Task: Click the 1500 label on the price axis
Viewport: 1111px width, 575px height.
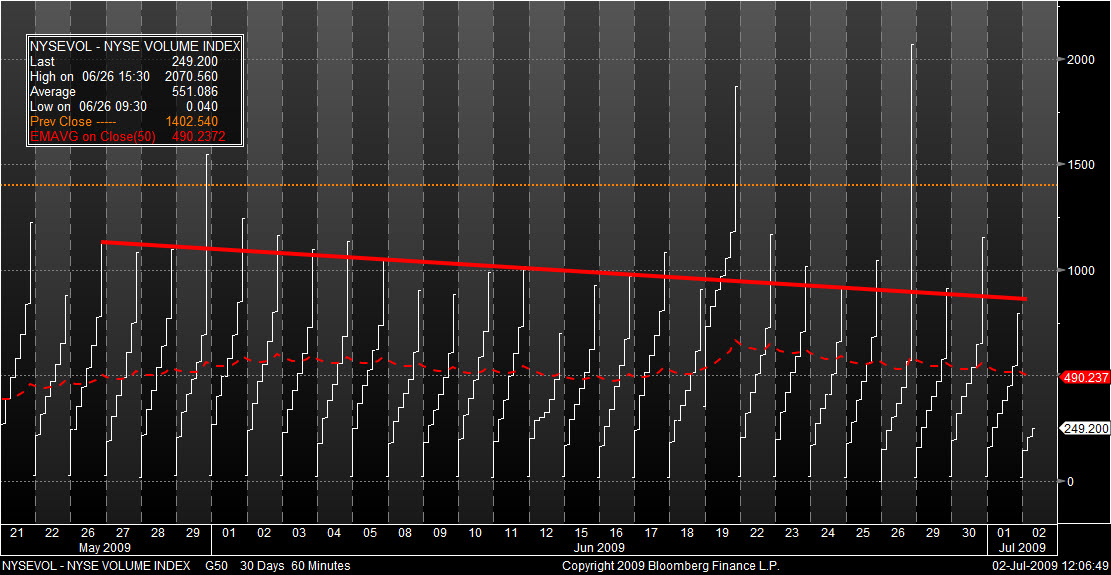Action: click(1080, 164)
